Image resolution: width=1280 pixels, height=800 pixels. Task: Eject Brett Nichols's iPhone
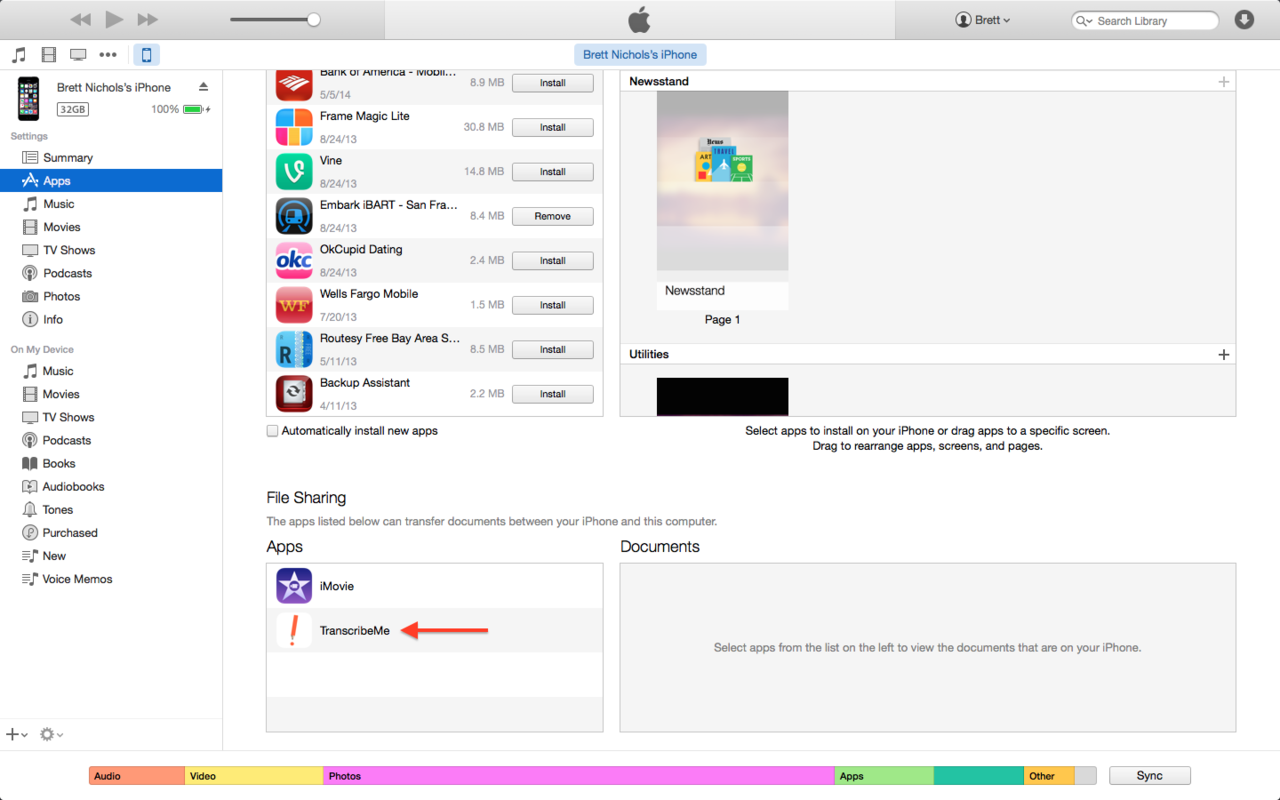coord(203,87)
